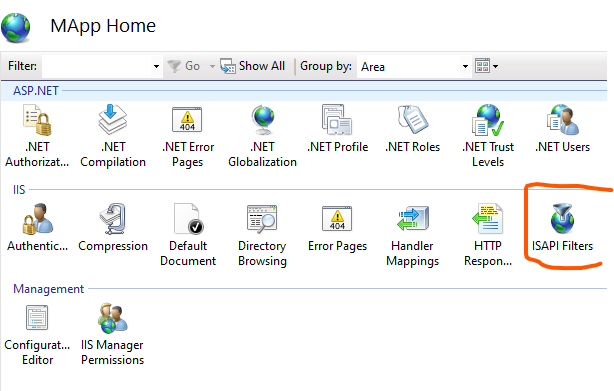Open Configuration Editor feature

[37, 334]
